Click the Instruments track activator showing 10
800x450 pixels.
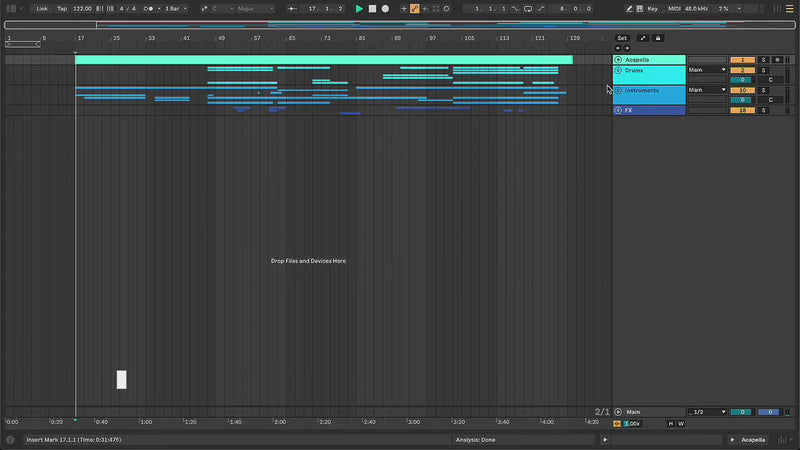741,90
